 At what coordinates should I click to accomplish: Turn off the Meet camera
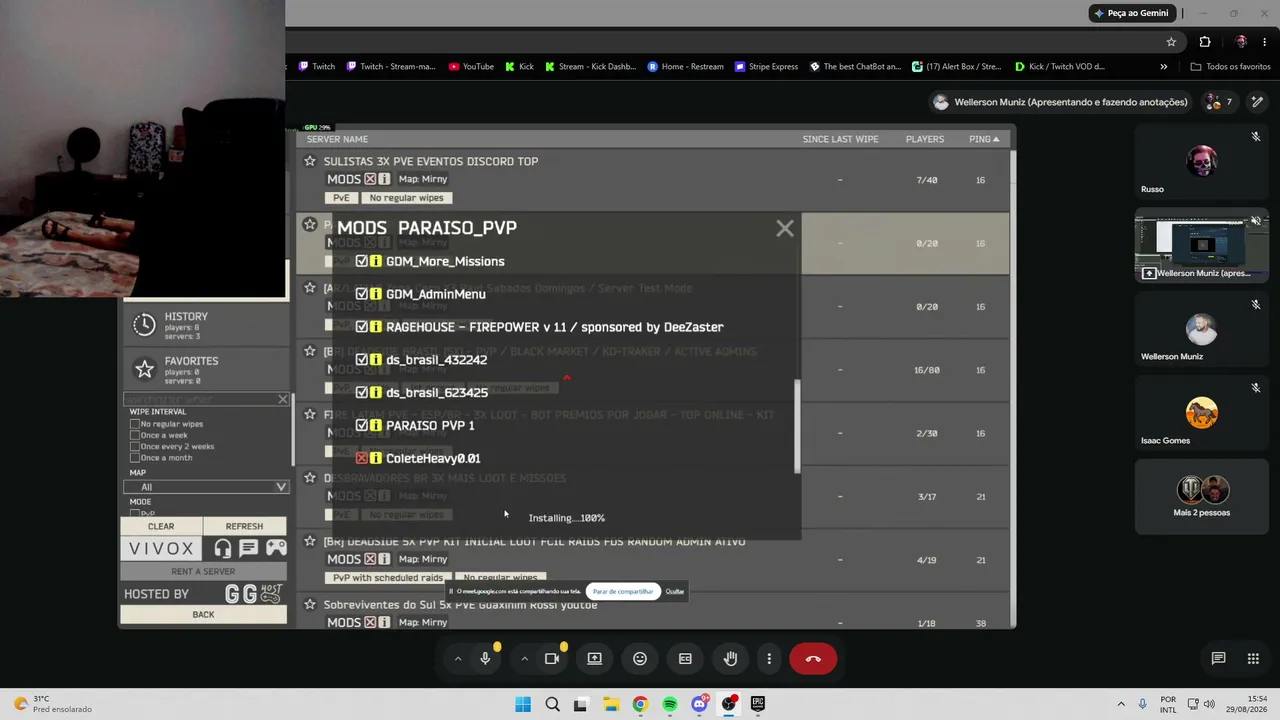[551, 659]
